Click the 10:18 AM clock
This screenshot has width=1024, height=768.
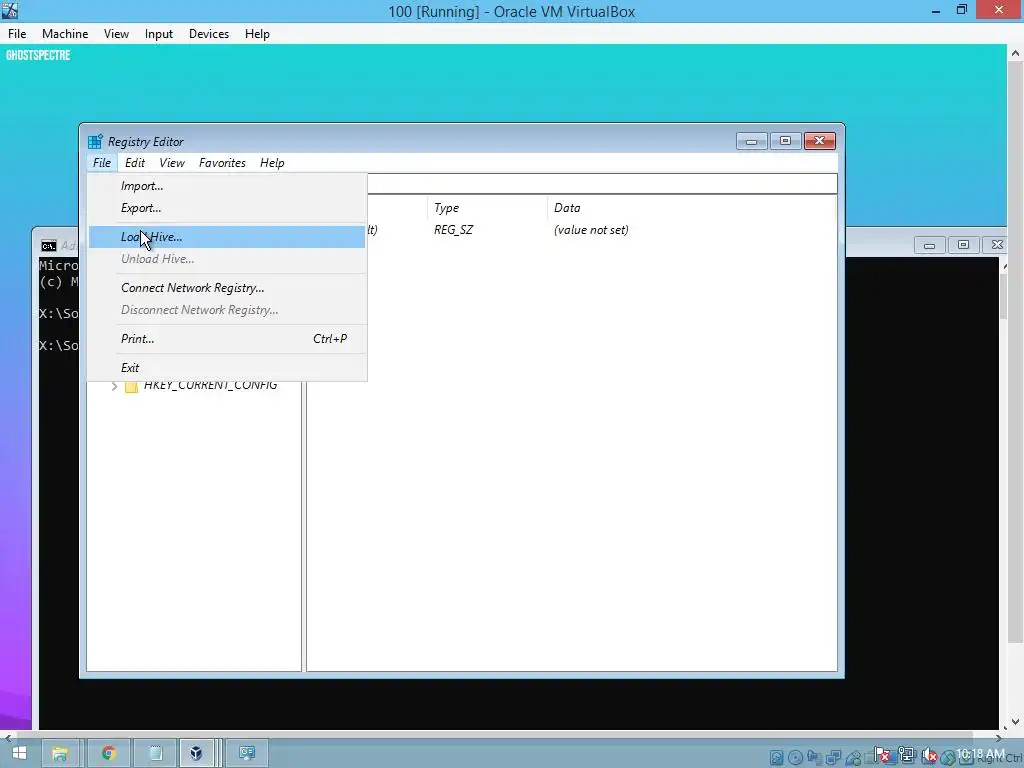pyautogui.click(x=981, y=754)
